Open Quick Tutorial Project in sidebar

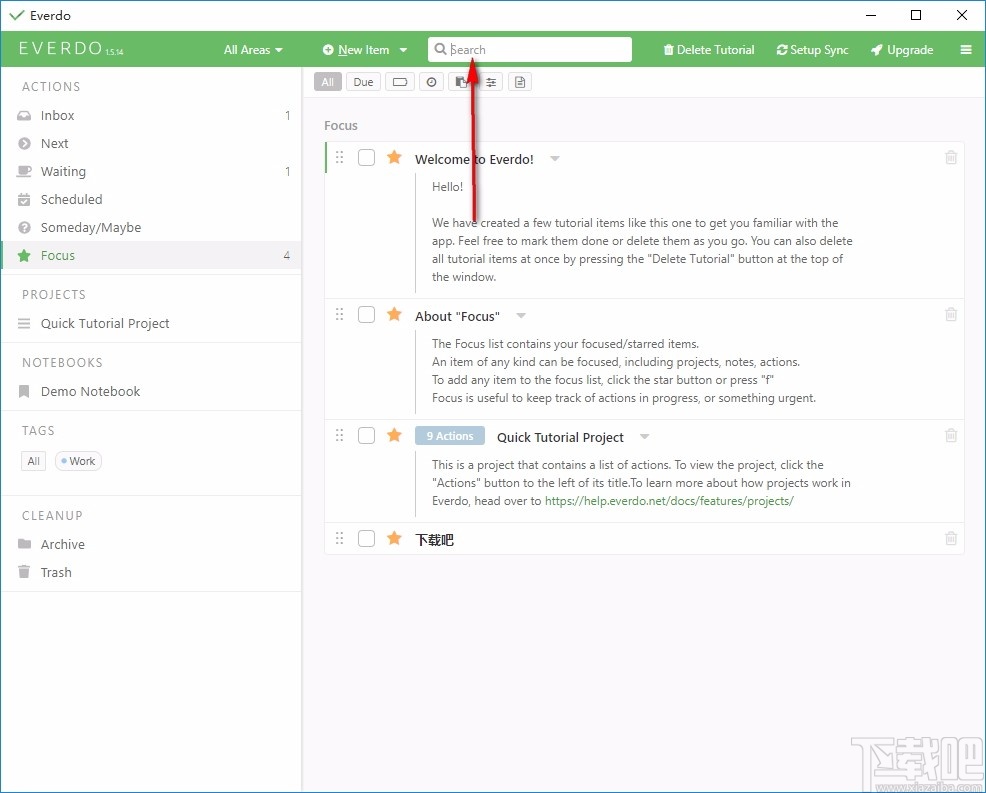(151, 323)
